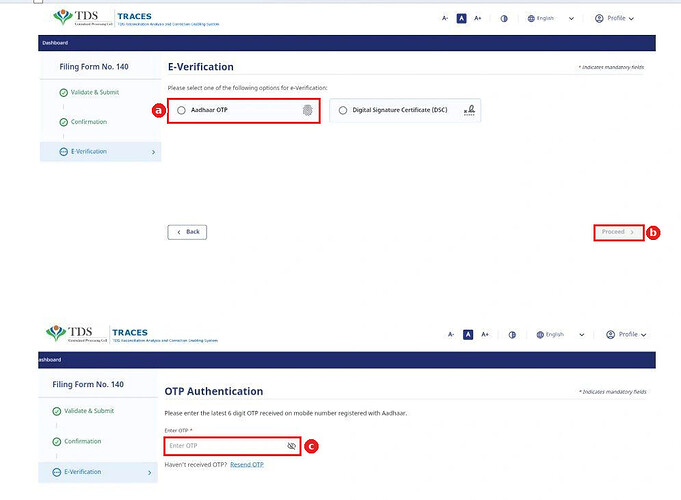The image size is (681, 500).
Task: Toggle OTP visibility eye icon
Action: pos(291,446)
